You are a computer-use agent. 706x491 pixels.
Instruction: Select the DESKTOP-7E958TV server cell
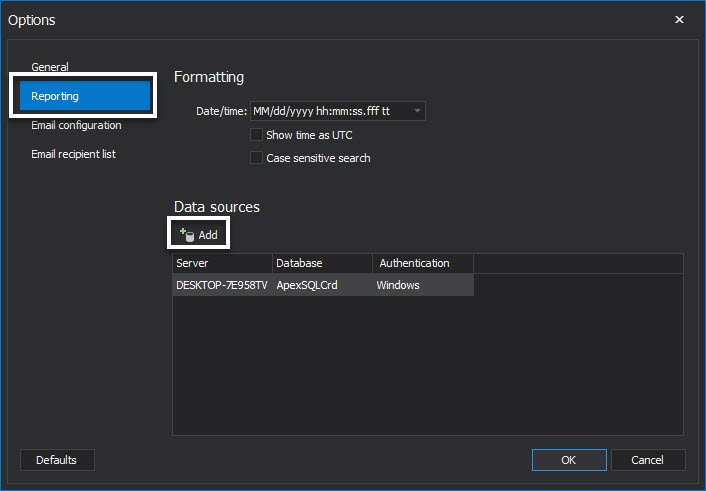(222, 285)
